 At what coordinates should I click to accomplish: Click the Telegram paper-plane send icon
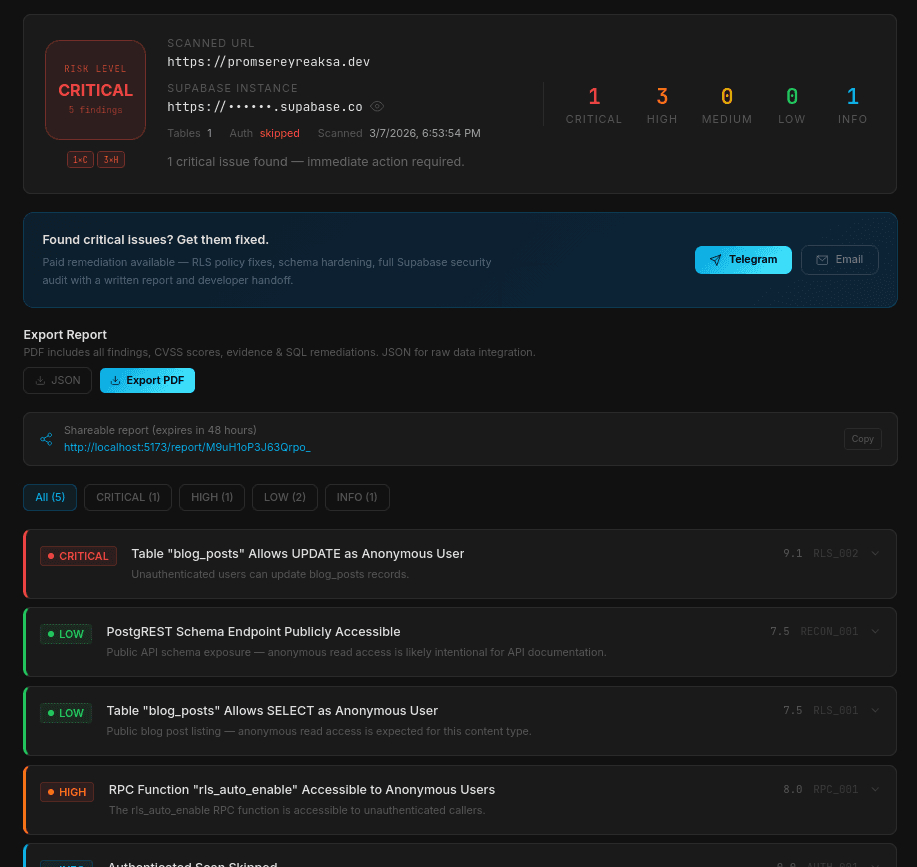715,259
